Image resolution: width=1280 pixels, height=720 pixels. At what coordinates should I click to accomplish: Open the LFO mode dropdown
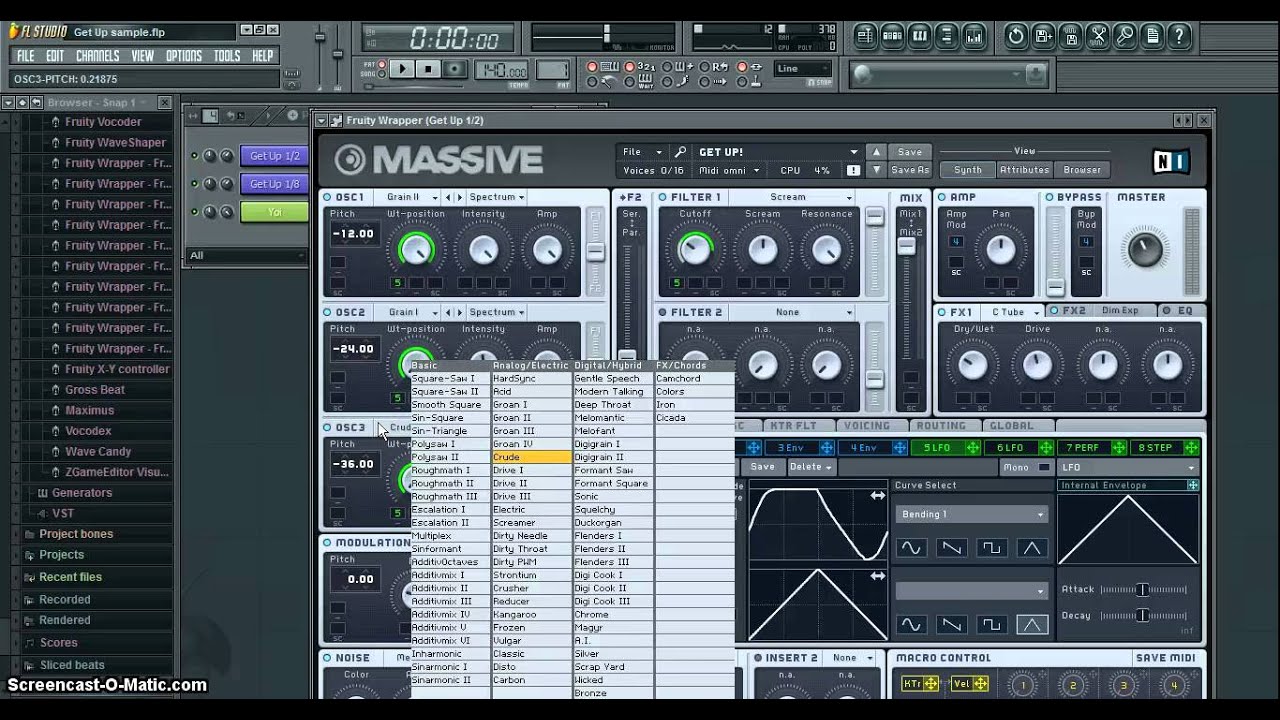[x=1128, y=467]
